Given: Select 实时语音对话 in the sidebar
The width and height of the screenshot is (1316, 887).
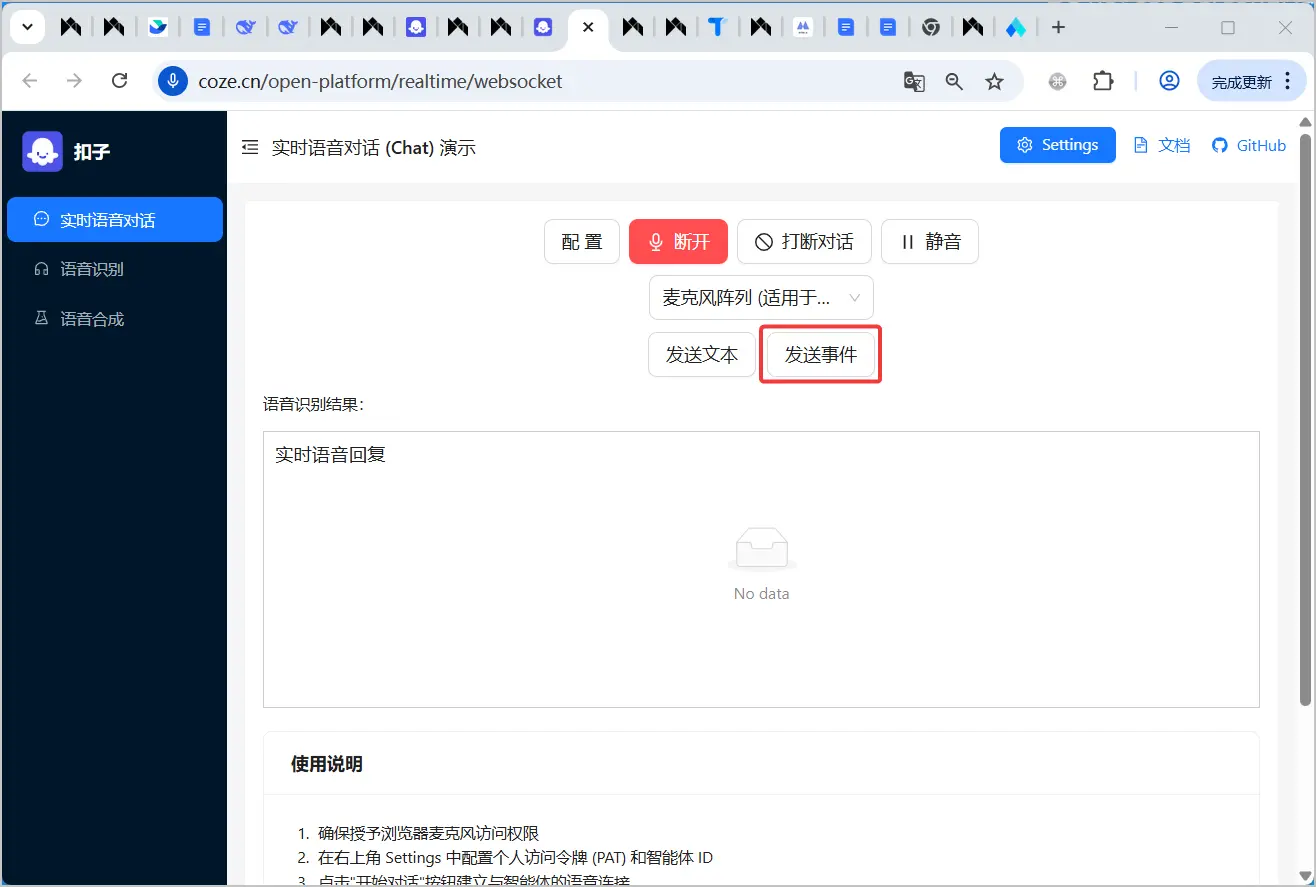Looking at the screenshot, I should click(x=115, y=219).
